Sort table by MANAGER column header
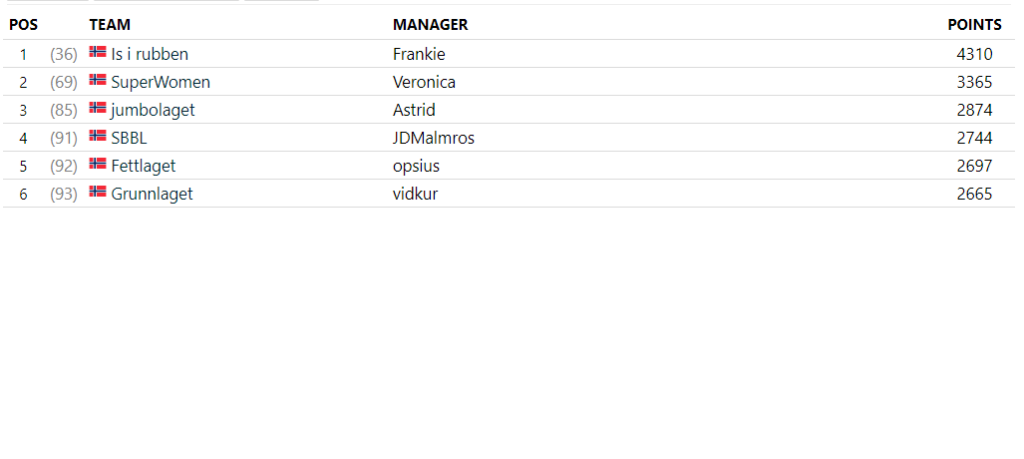Viewport: 1024px width, 459px height. 430,25
